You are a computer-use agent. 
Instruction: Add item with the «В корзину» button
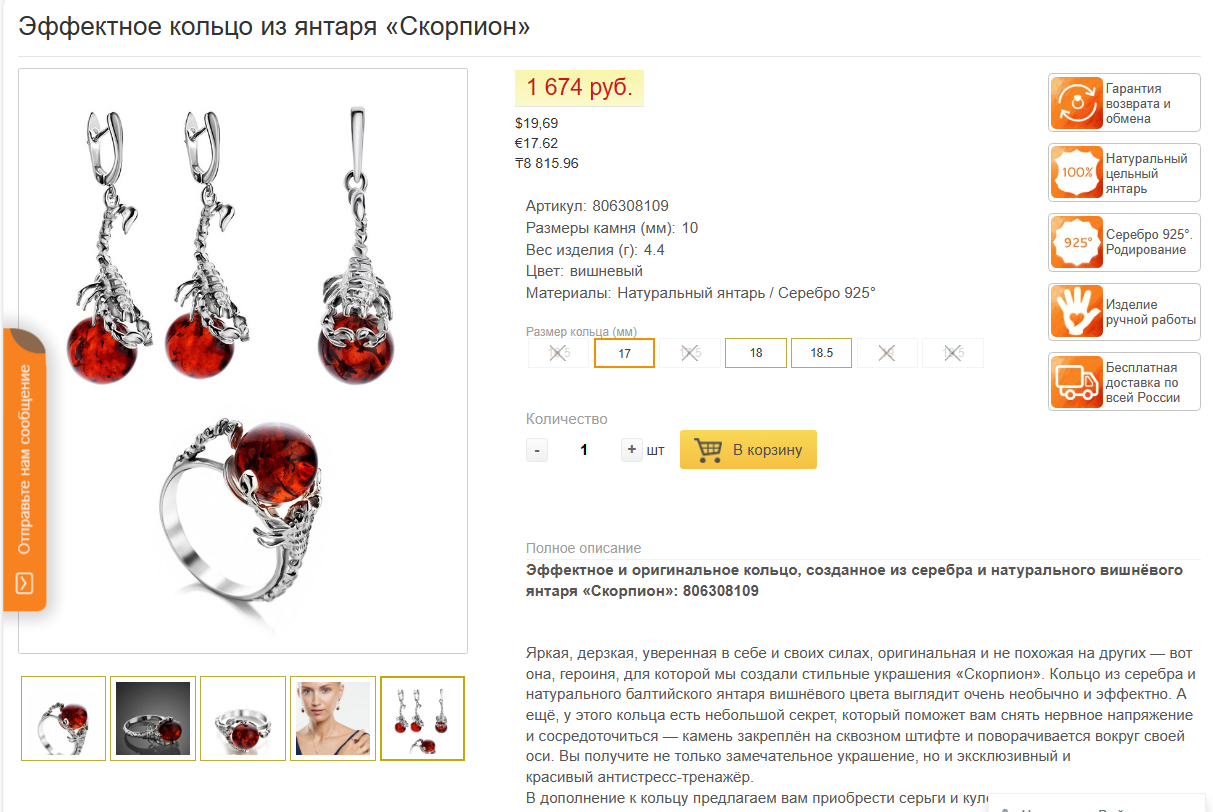(x=748, y=450)
